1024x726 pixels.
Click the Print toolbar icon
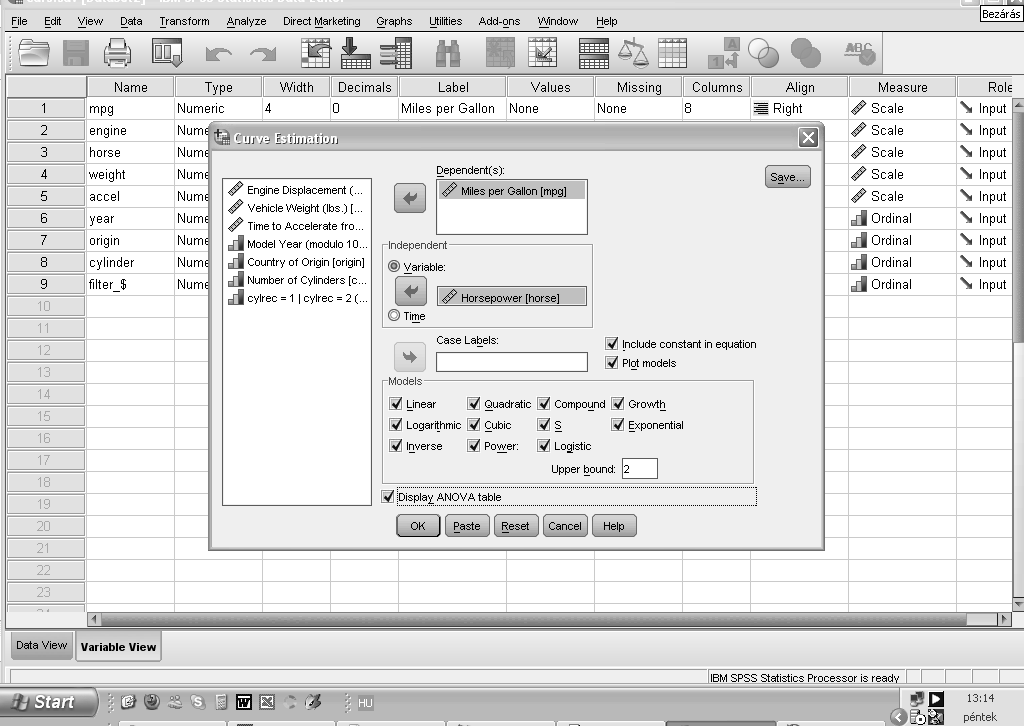[118, 53]
